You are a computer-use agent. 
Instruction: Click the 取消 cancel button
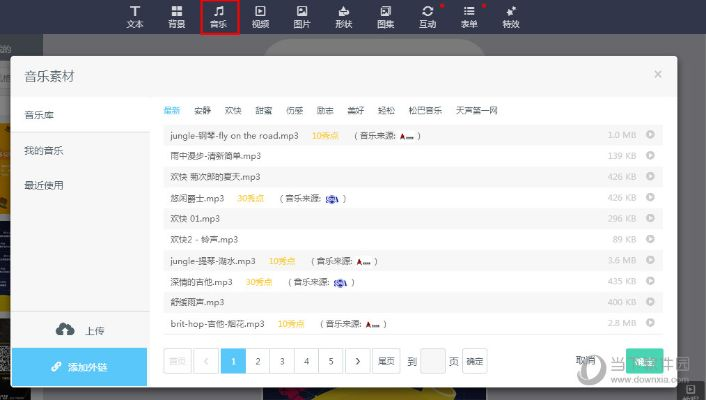coord(585,360)
